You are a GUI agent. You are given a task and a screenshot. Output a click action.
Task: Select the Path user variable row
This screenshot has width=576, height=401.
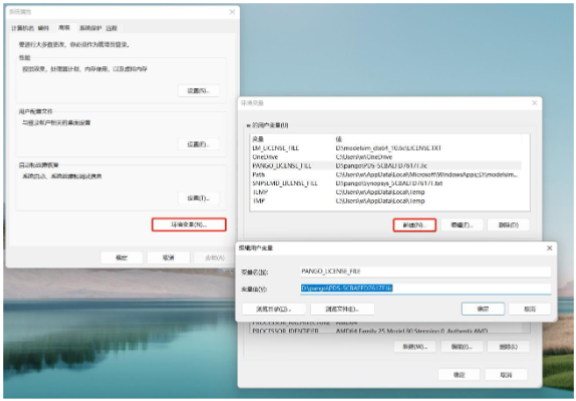pyautogui.click(x=386, y=174)
